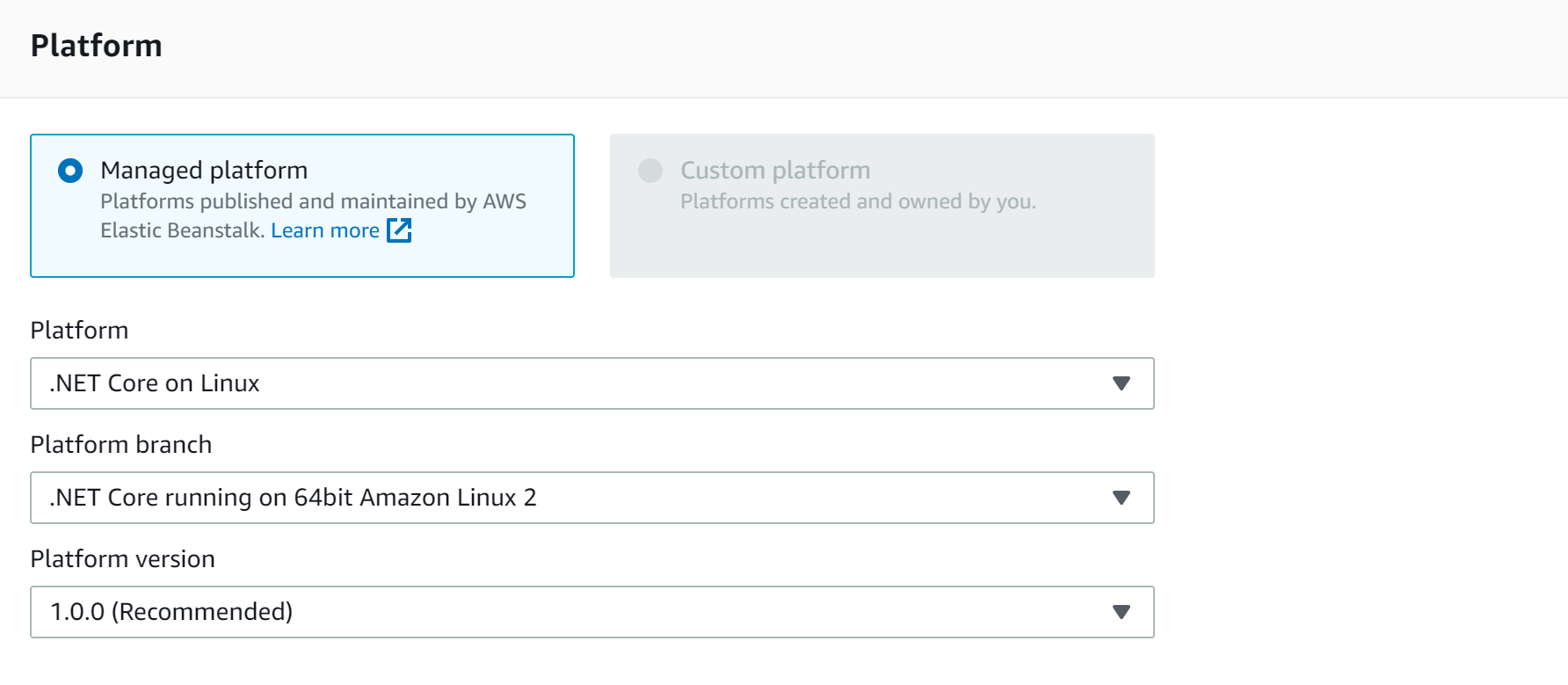
Task: Click the external link icon beside Learn more
Action: pos(400,230)
